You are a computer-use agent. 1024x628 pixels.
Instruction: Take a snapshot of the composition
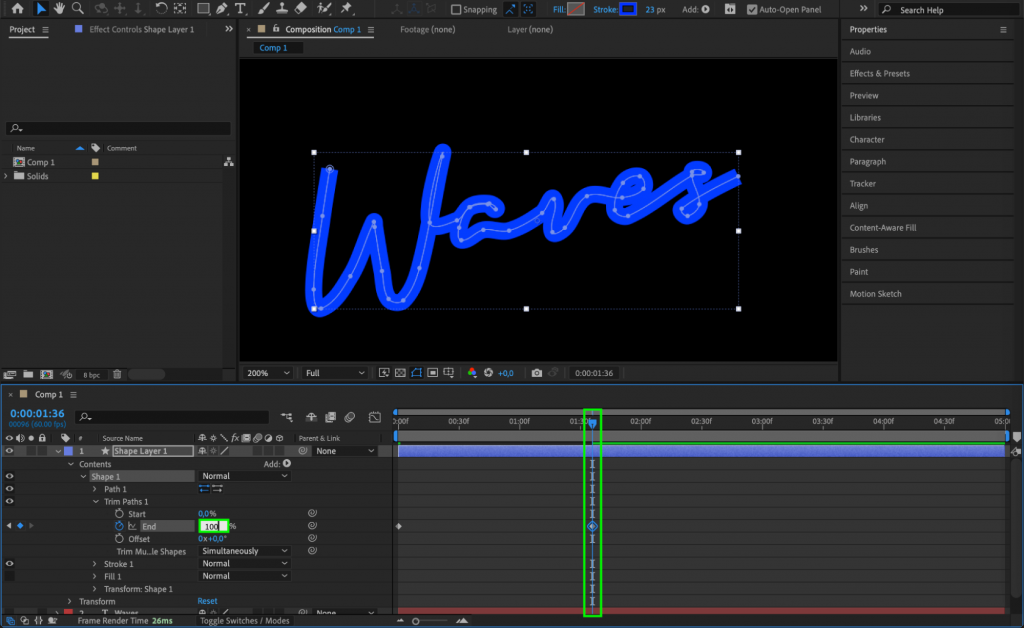click(x=536, y=372)
